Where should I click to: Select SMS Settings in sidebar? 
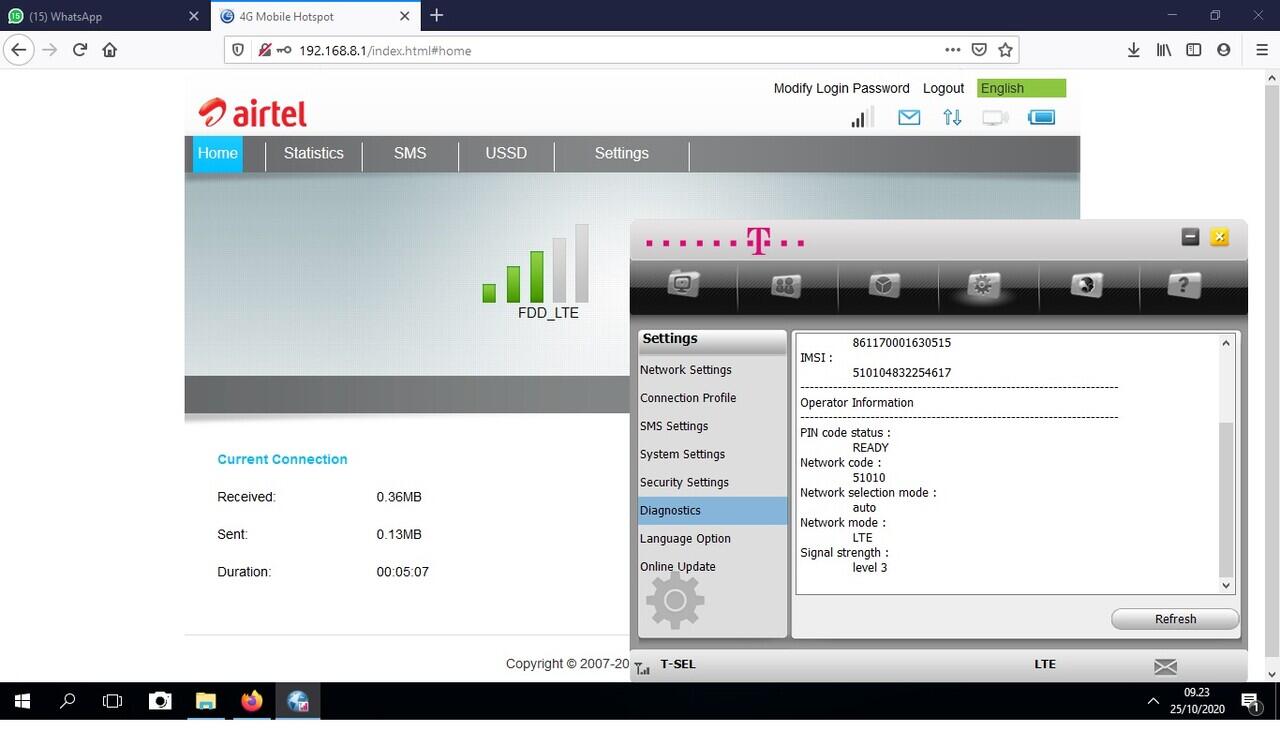(x=712, y=426)
